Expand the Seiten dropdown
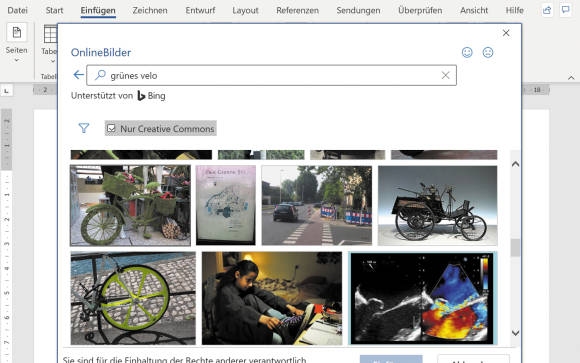 tap(16, 60)
